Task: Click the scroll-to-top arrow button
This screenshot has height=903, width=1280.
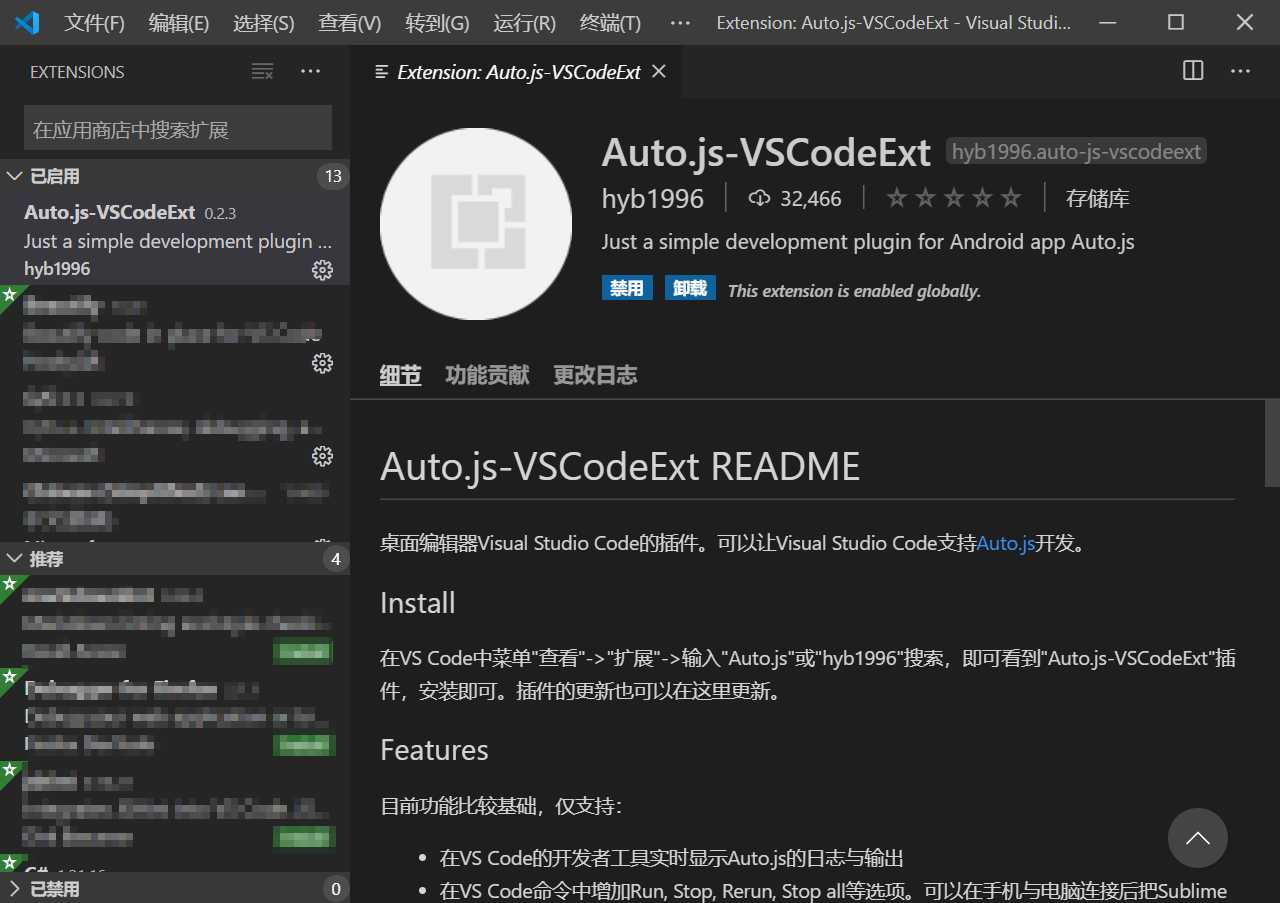Action: (x=1197, y=838)
